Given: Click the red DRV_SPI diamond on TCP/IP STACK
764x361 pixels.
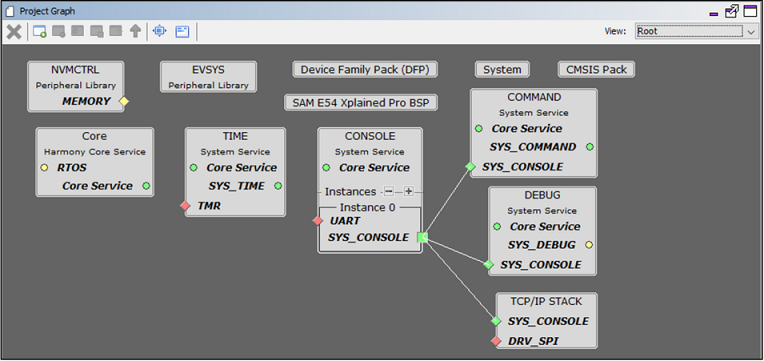Looking at the screenshot, I should 496,342.
